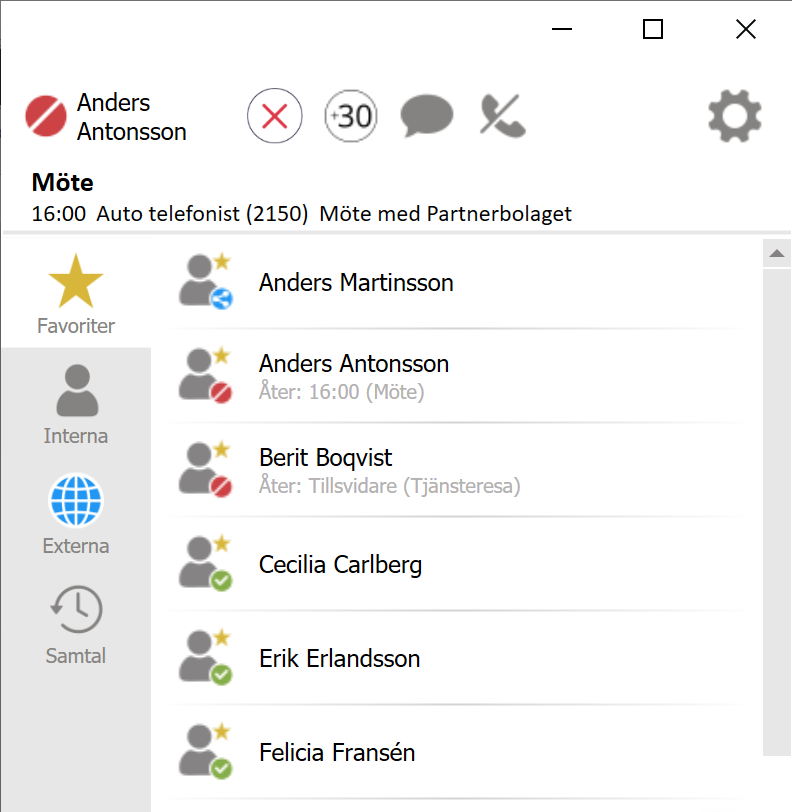Click Anders Antonsson's avatar in the contact list
This screenshot has width=792, height=812.
[206, 375]
